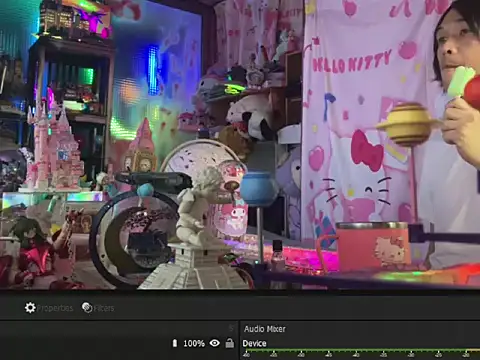Select the Device audio source label

(x=254, y=343)
